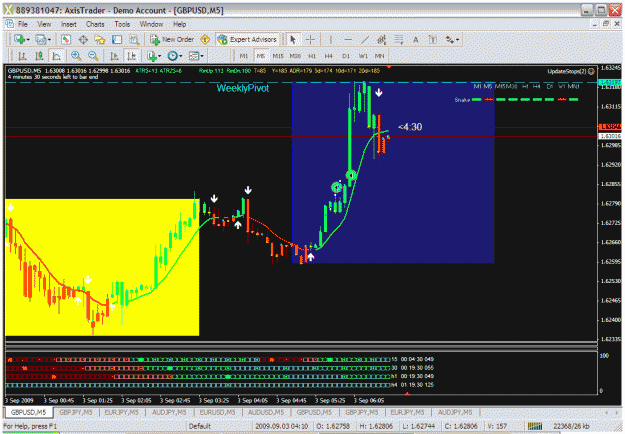The image size is (625, 434).
Task: Click the V: 157 volume value
Action: 497,426
